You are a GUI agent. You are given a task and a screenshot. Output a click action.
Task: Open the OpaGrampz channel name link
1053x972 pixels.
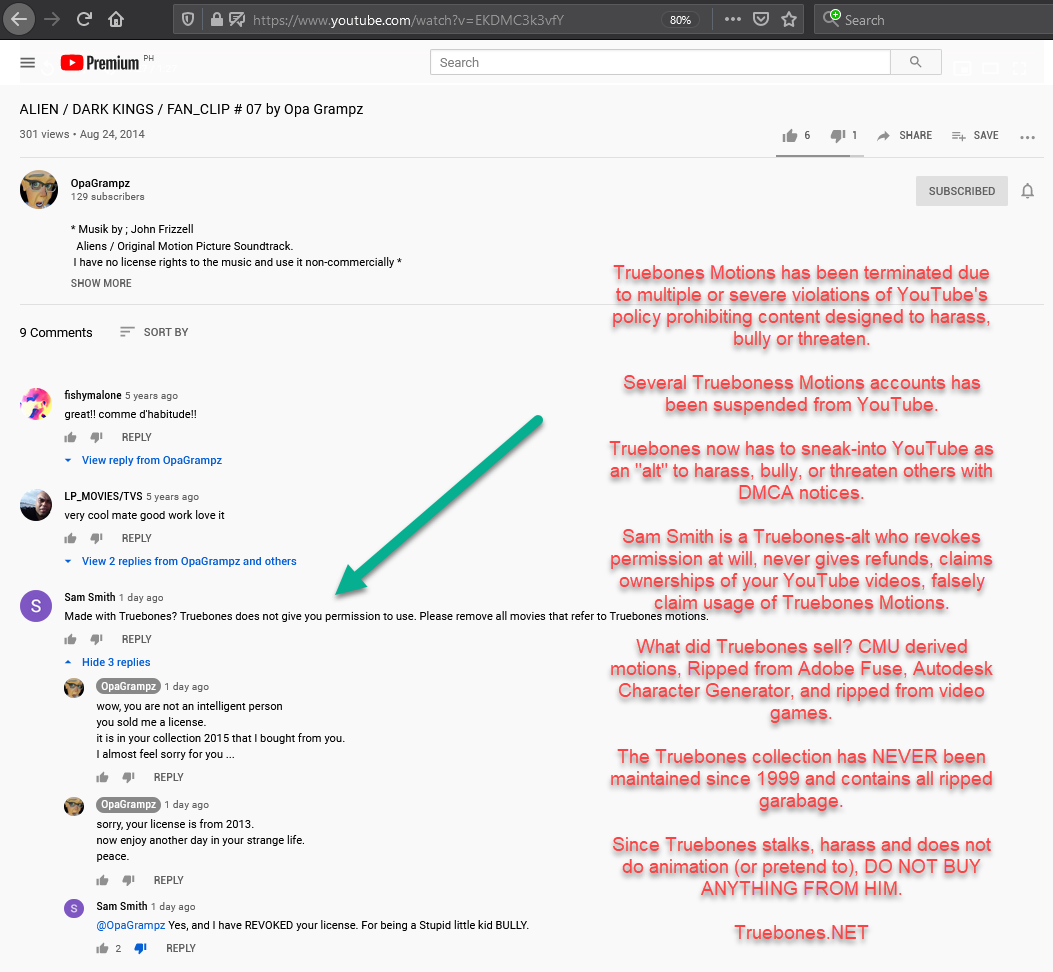100,183
